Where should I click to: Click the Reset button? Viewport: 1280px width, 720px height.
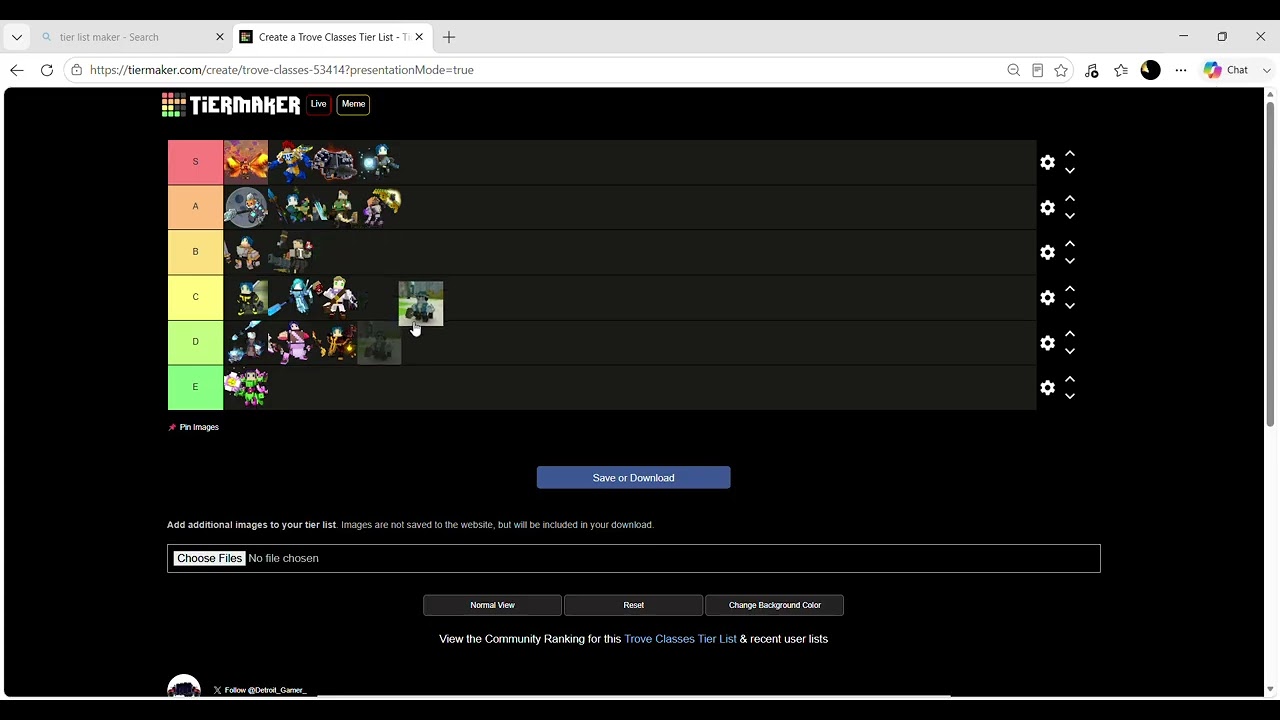633,605
